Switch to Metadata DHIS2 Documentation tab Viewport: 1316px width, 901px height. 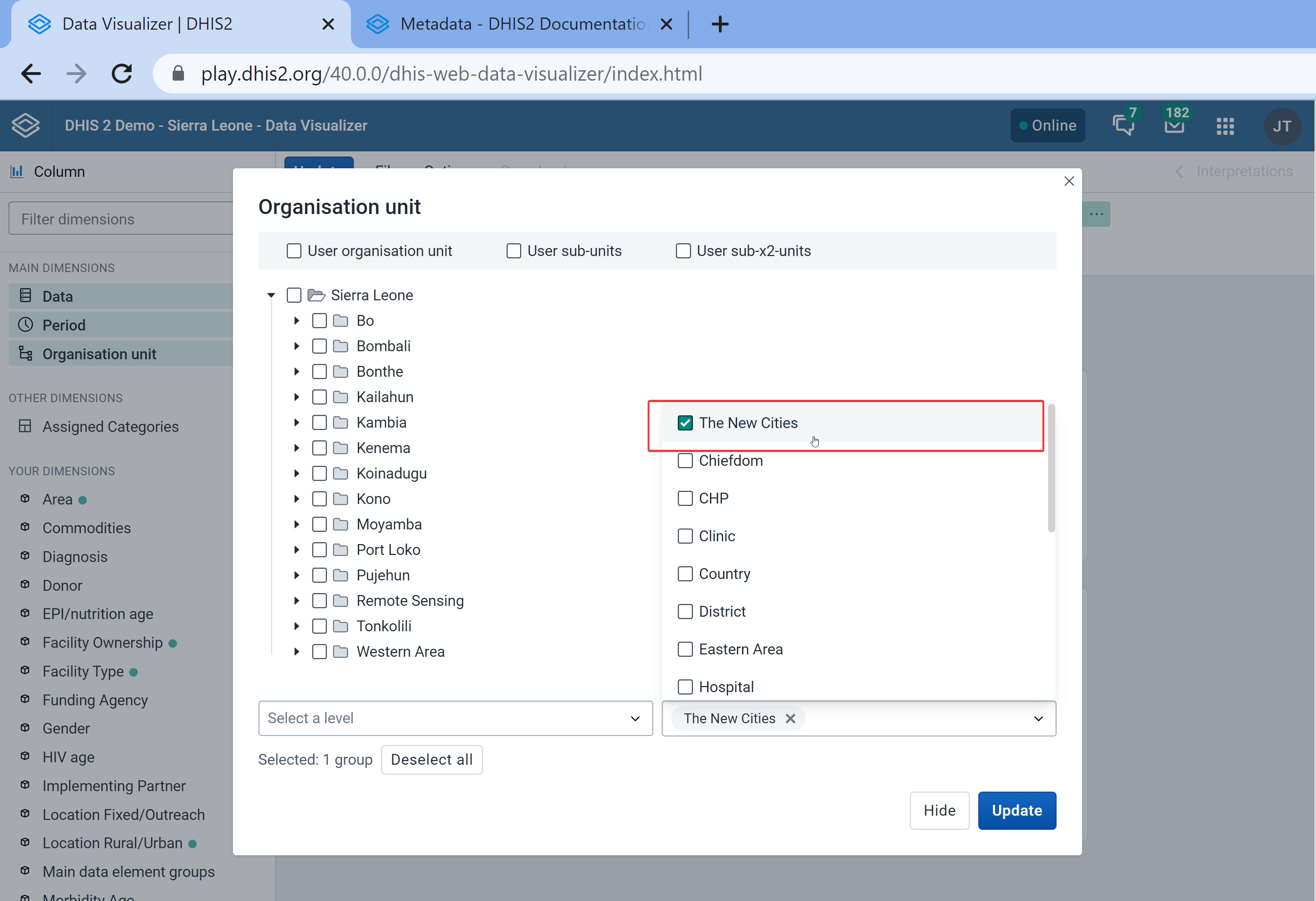(519, 24)
